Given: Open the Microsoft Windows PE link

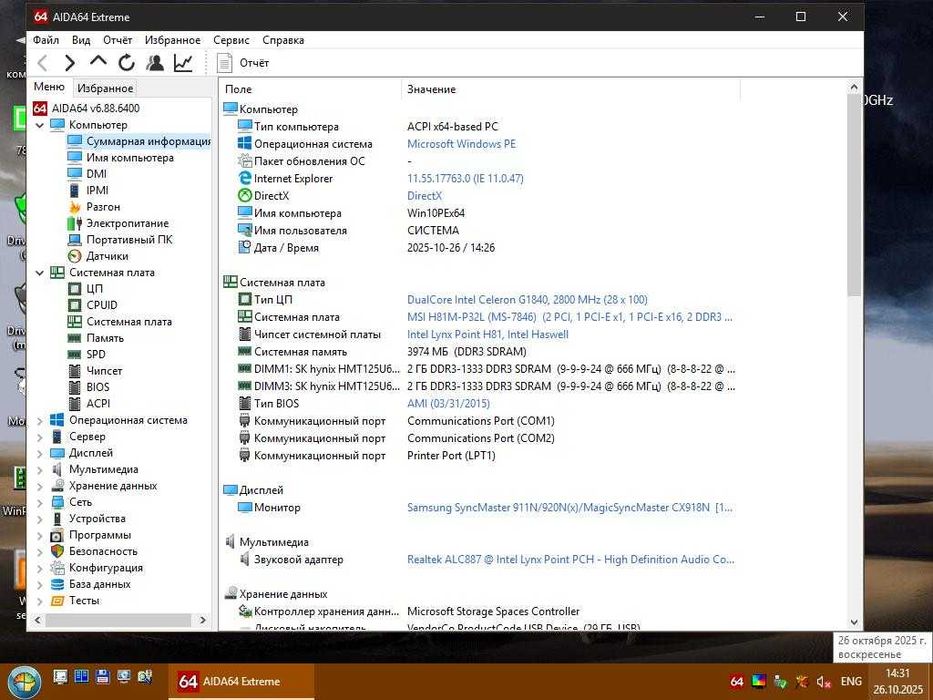Looking at the screenshot, I should pos(461,143).
